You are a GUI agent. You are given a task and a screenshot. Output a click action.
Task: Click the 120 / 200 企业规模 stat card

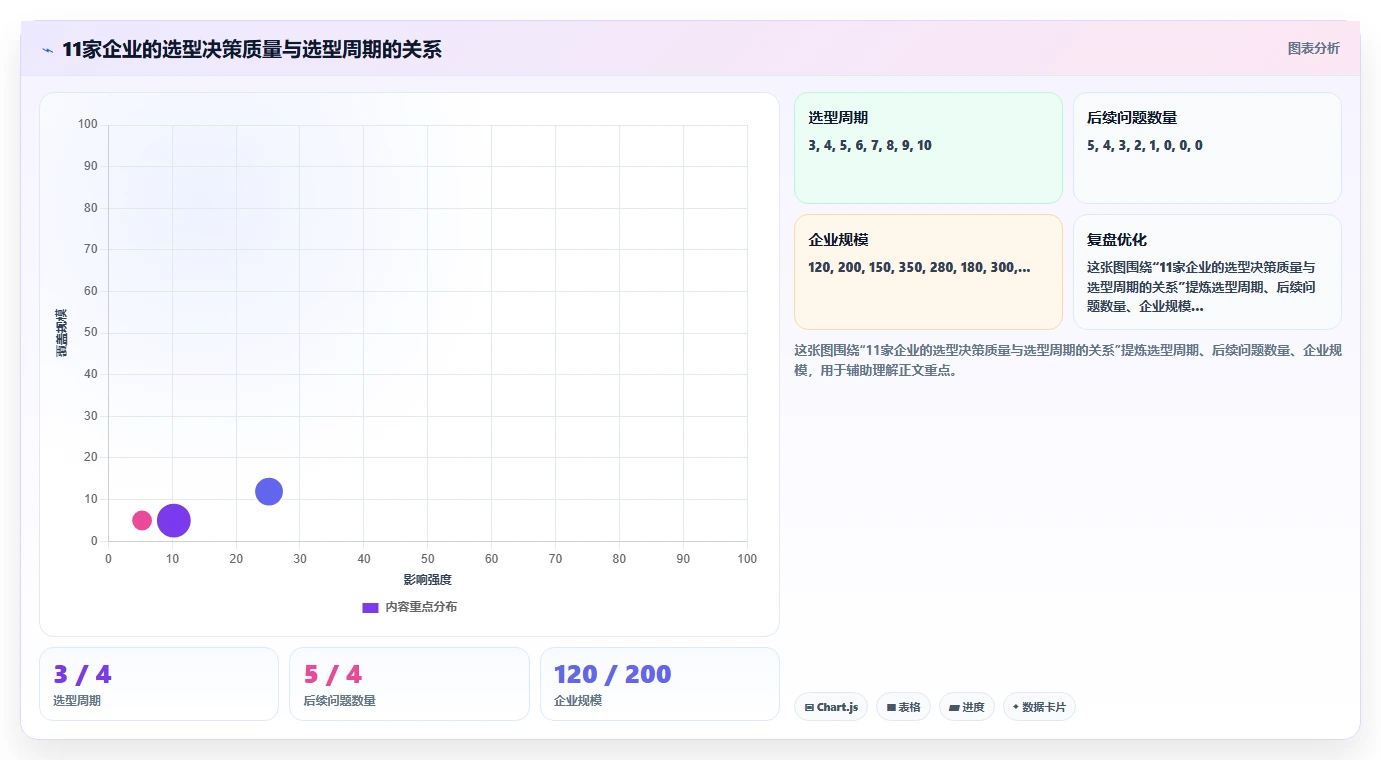point(660,684)
